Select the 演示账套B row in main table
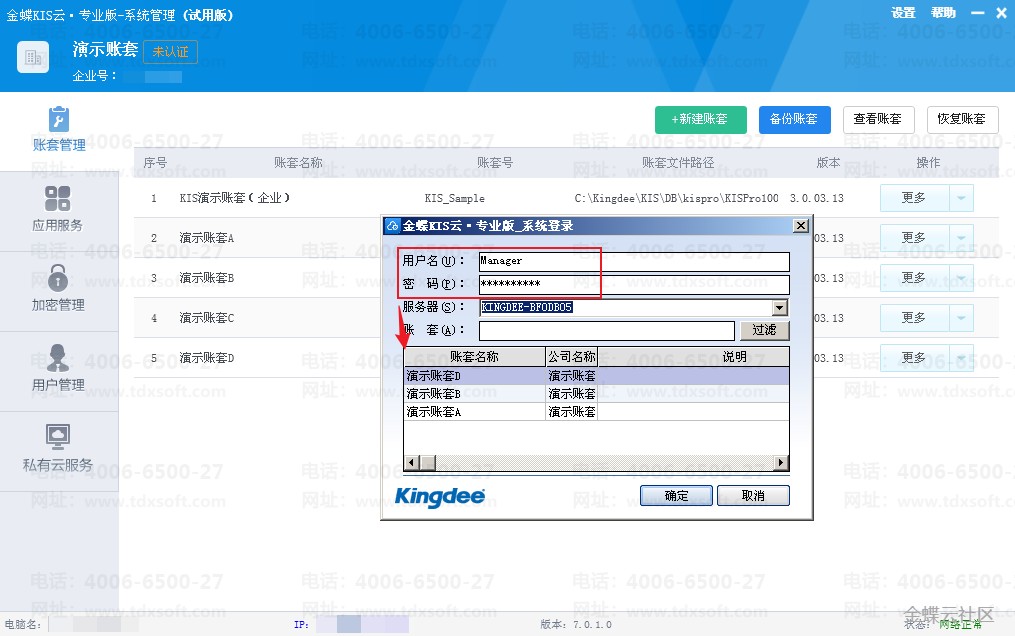 coord(206,278)
